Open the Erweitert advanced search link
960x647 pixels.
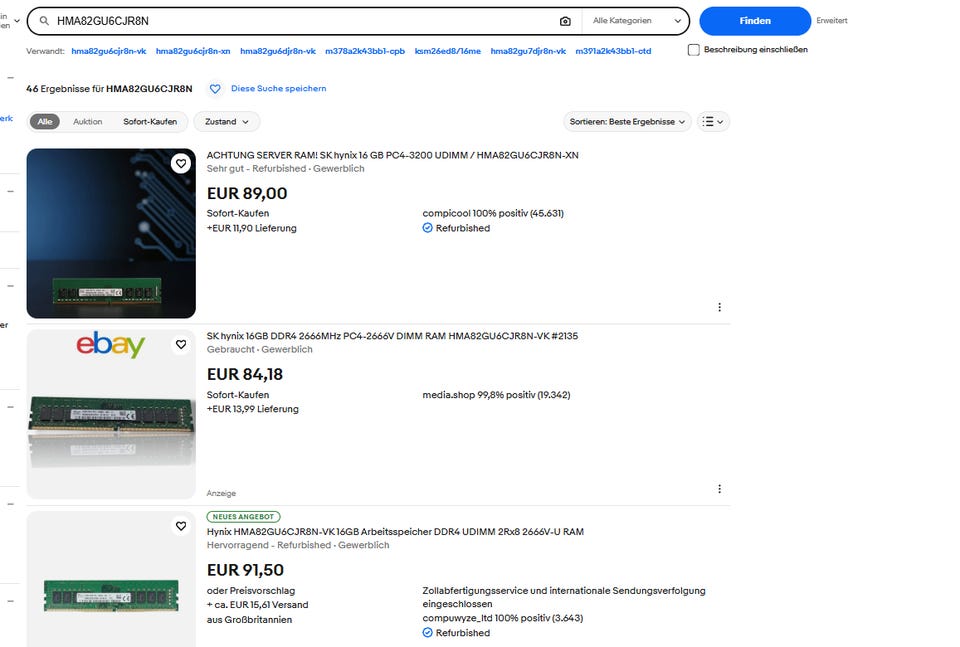click(831, 21)
